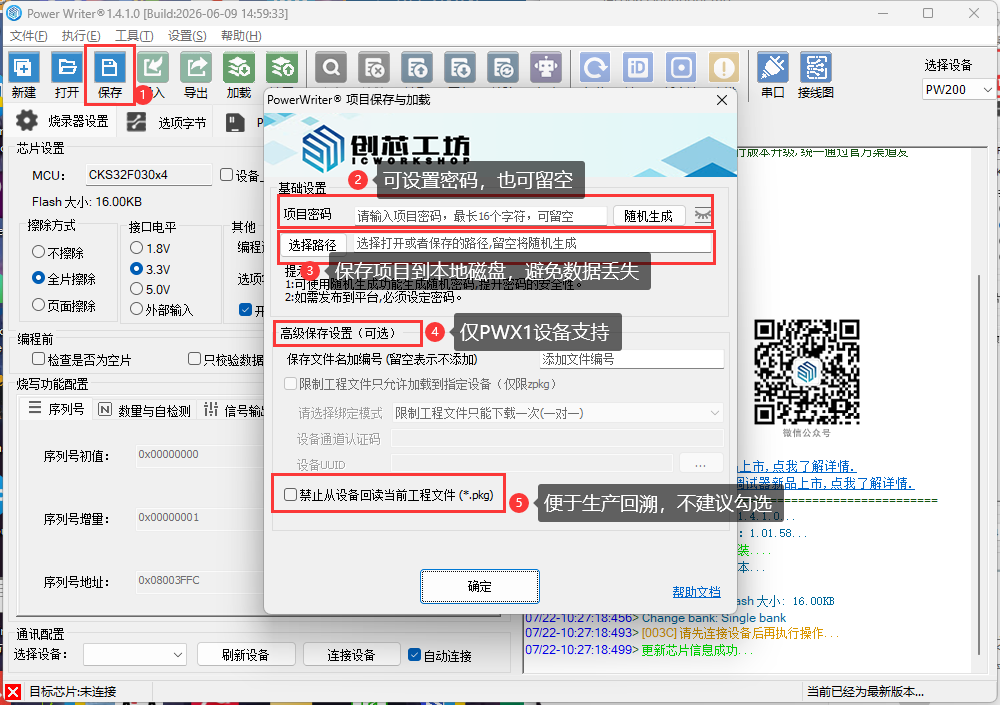Click the 调试器新品上市 details link in log
Viewport: 1000px width, 705px height.
click(825, 483)
